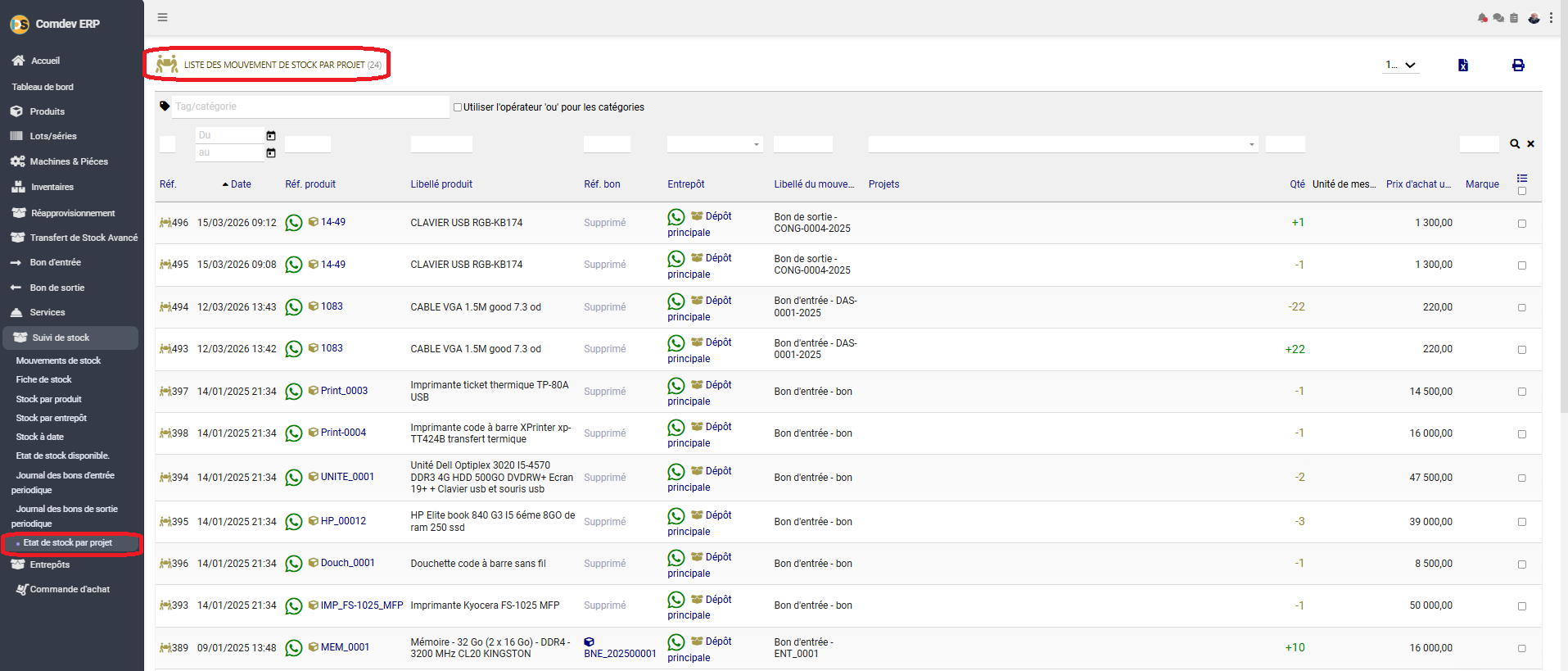Open Transfert de Stock Avancé
The height and width of the screenshot is (671, 1568).
pos(84,238)
